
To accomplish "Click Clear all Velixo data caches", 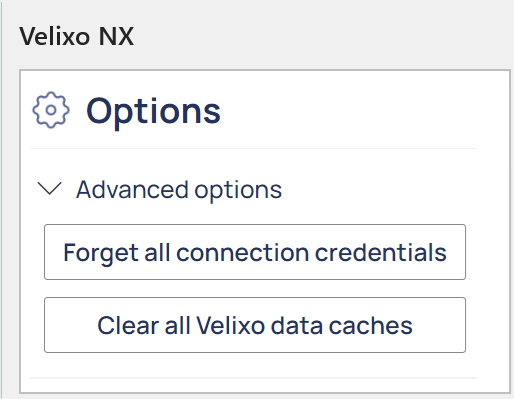I will [255, 325].
